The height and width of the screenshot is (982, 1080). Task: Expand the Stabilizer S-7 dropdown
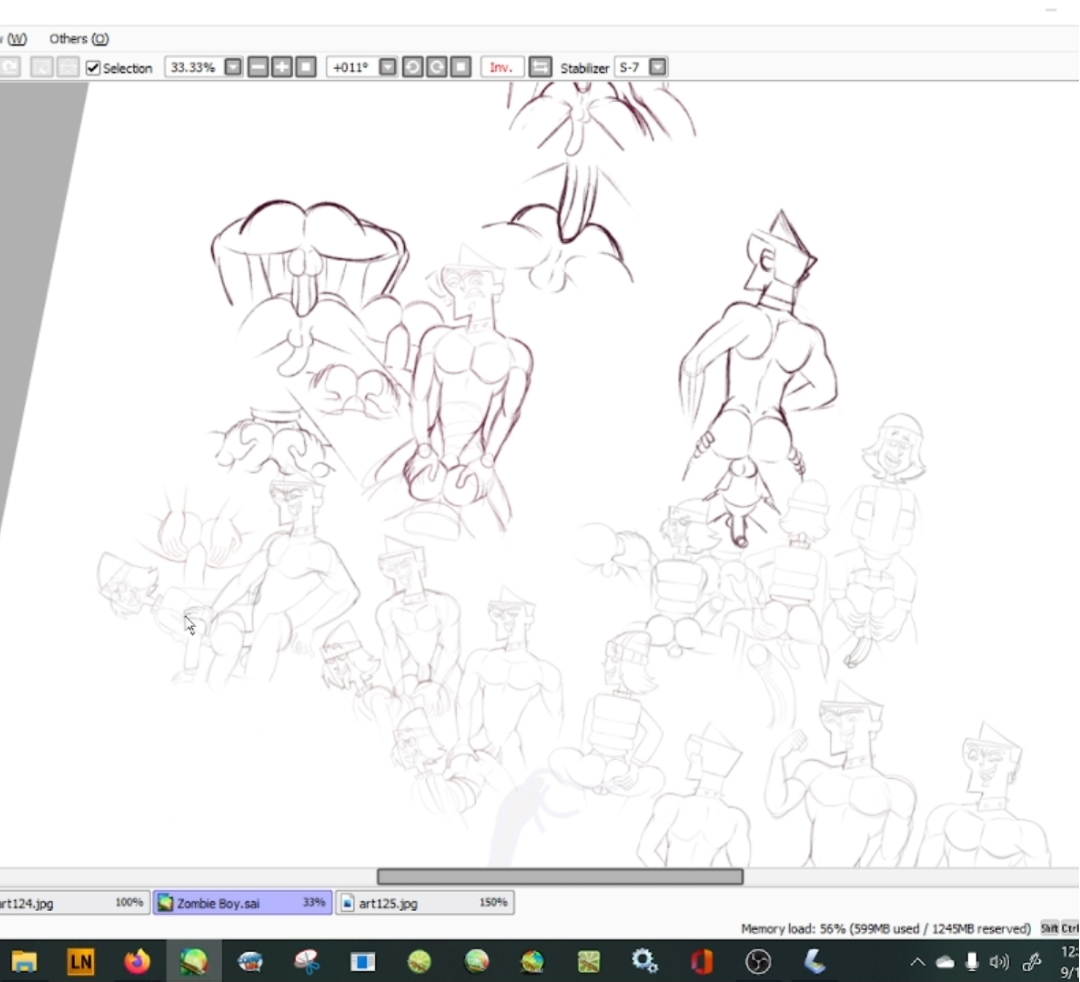point(658,67)
